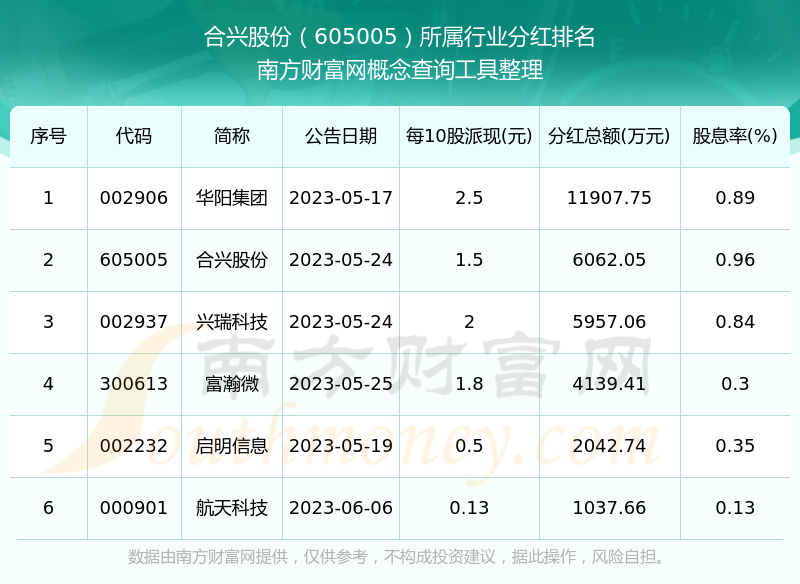This screenshot has width=800, height=584.
Task: Click the dividend total 2042.74
Action: 609,446
